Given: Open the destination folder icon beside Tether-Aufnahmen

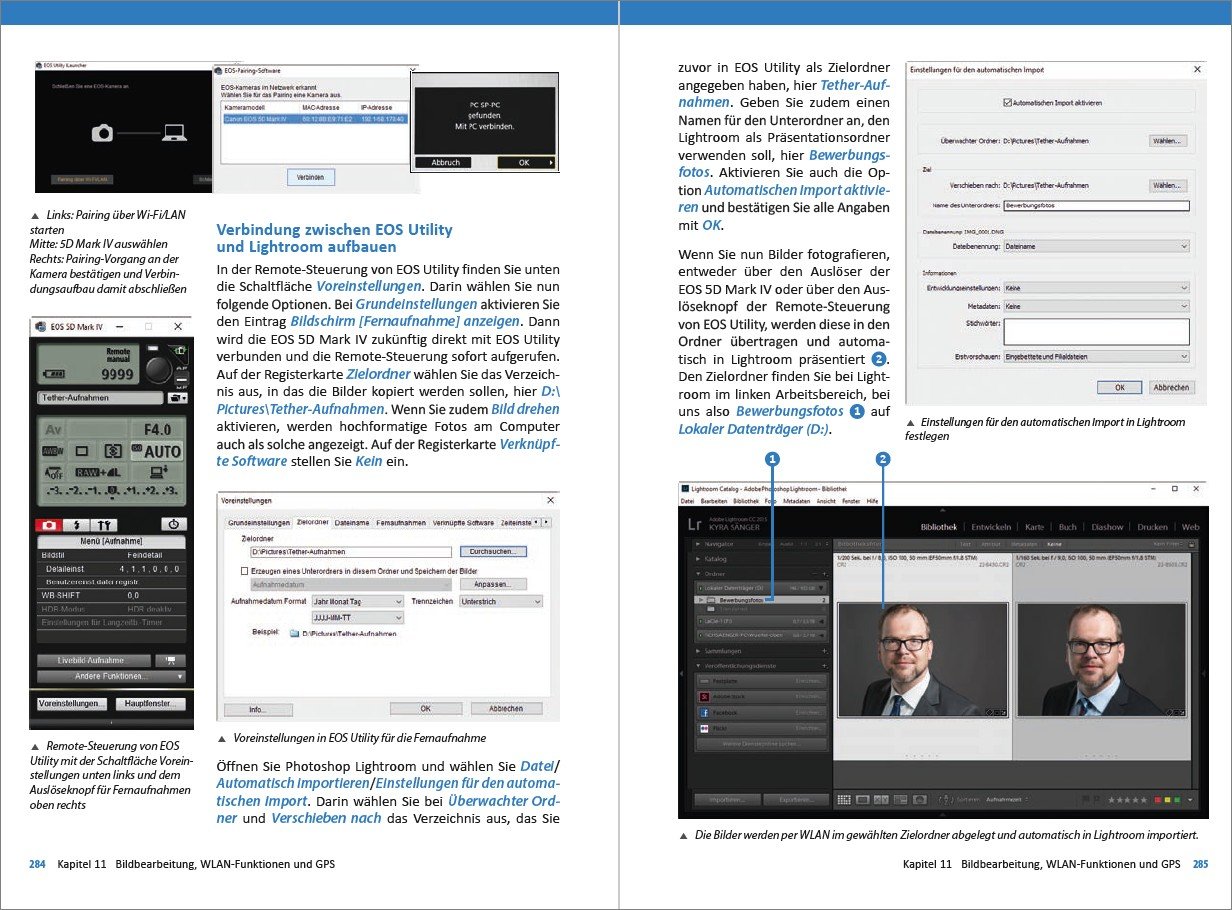Looking at the screenshot, I should click(x=177, y=398).
